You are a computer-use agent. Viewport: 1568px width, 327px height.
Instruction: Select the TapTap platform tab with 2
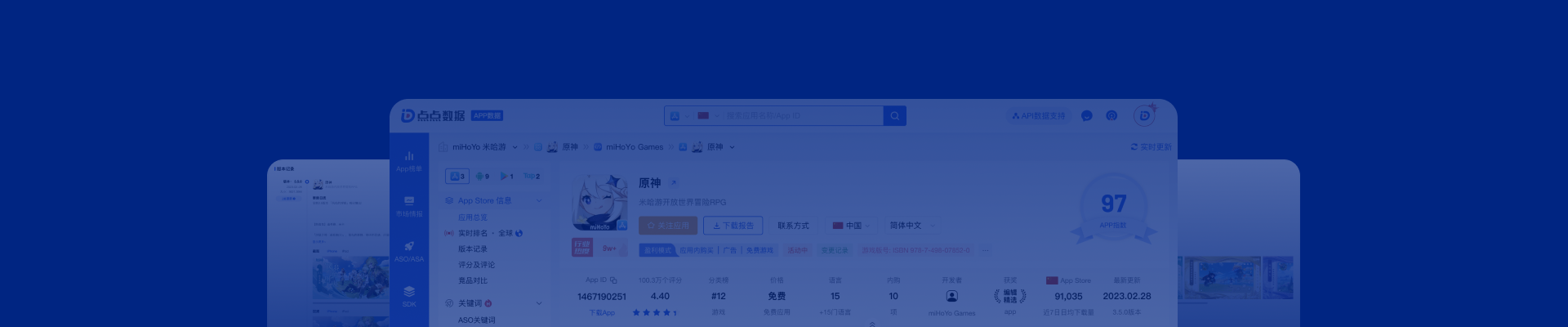532,176
